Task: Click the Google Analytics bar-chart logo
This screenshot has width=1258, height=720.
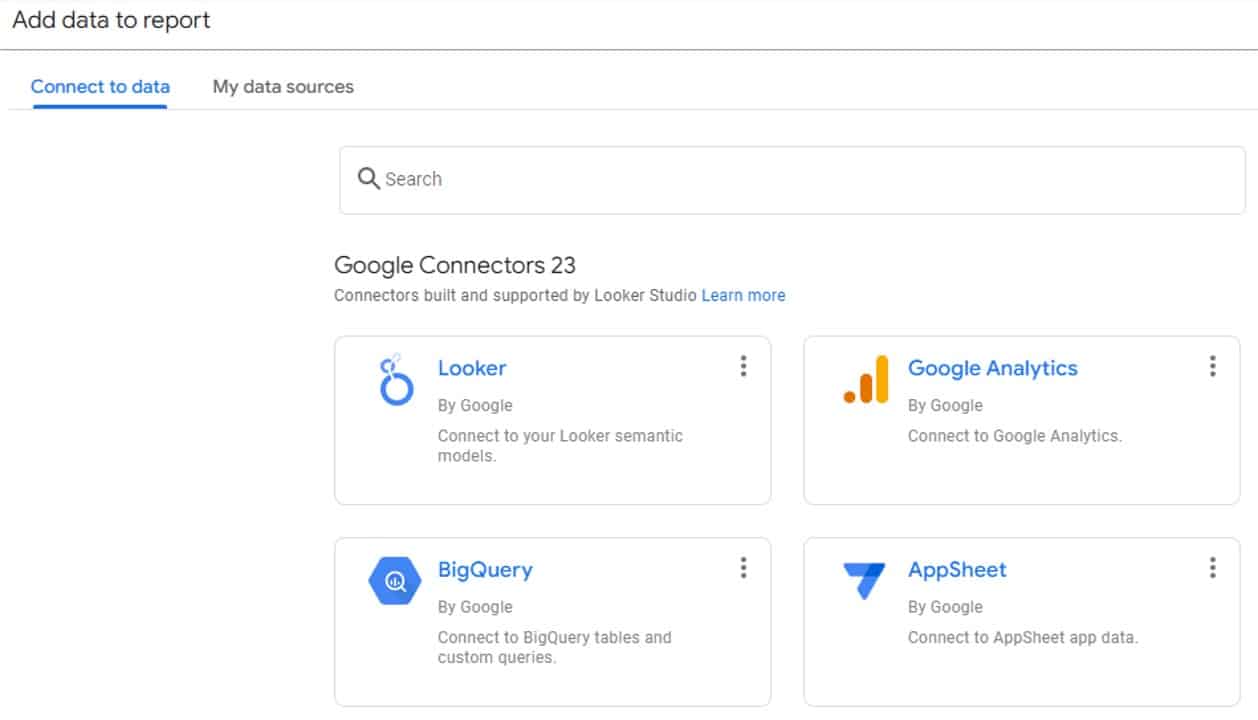Action: (x=866, y=379)
